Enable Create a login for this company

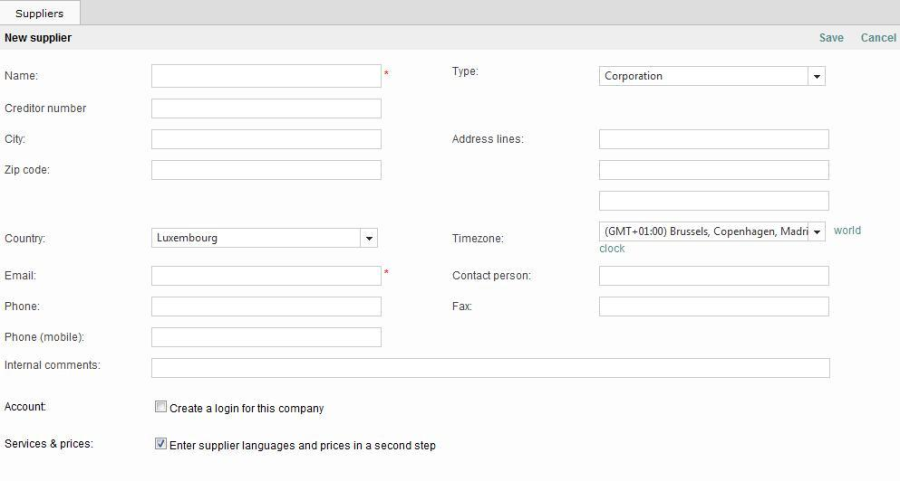(x=161, y=408)
